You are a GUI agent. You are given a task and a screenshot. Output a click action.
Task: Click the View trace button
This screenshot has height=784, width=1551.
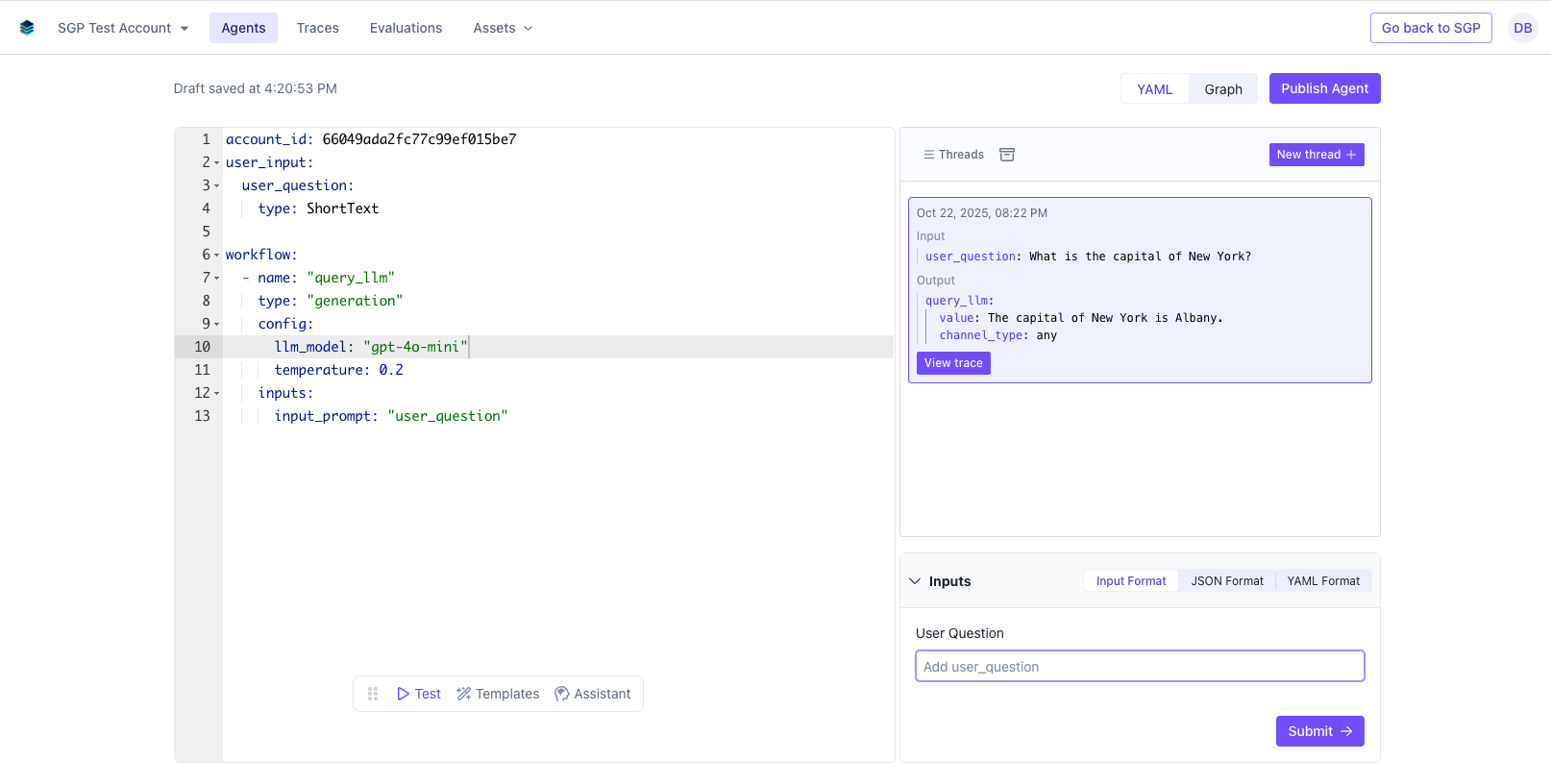coord(953,363)
